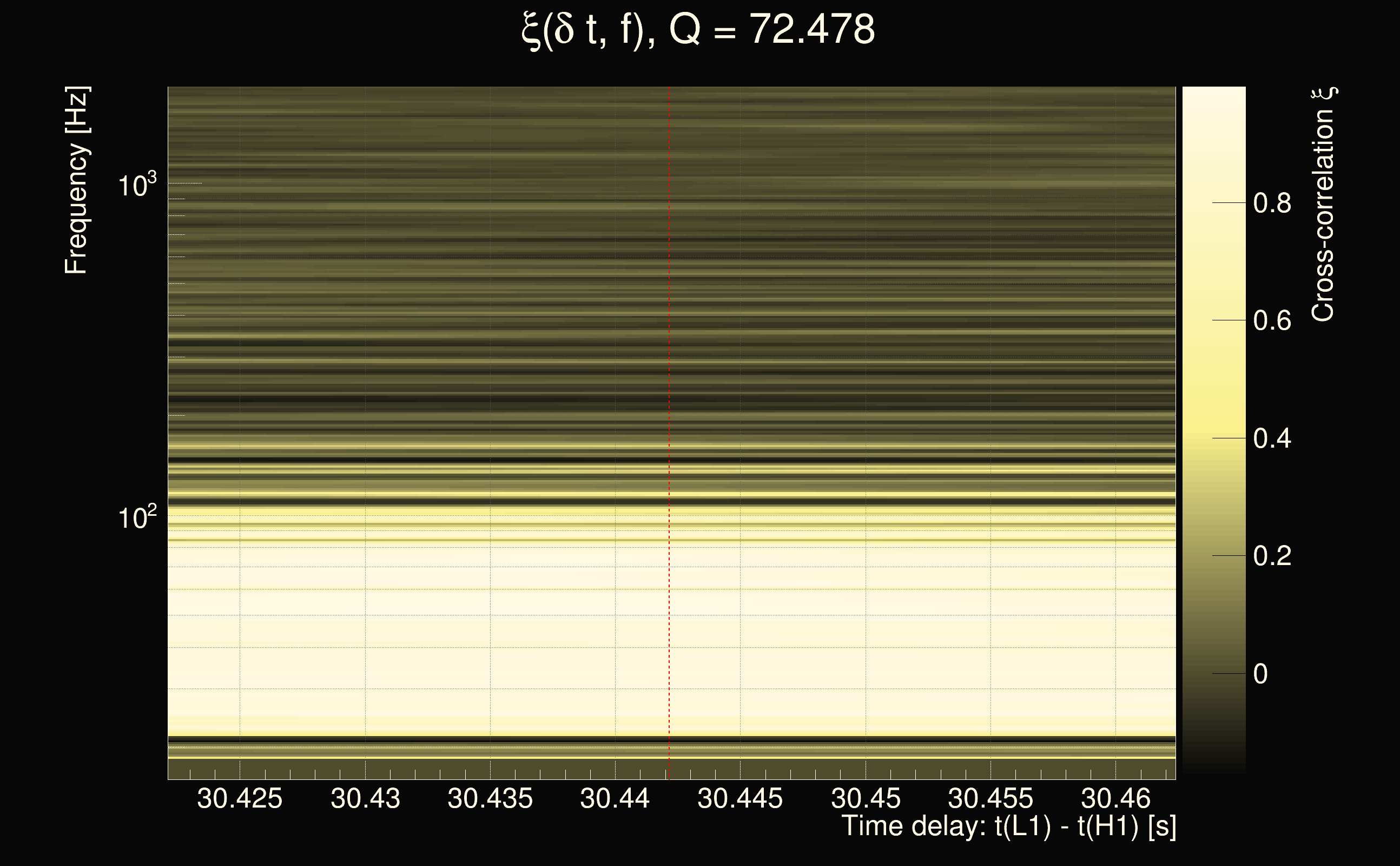
Task: Click the 0.6 colorbar tick label
Action: 1272,321
